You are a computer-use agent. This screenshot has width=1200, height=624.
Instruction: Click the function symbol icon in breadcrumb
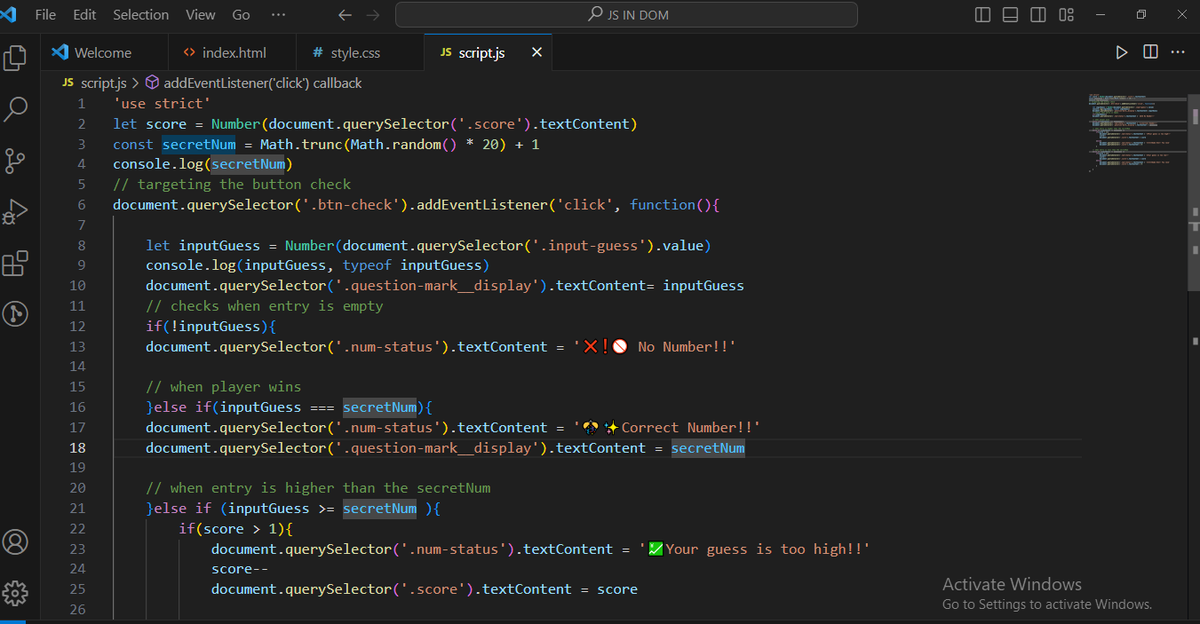pos(153,83)
